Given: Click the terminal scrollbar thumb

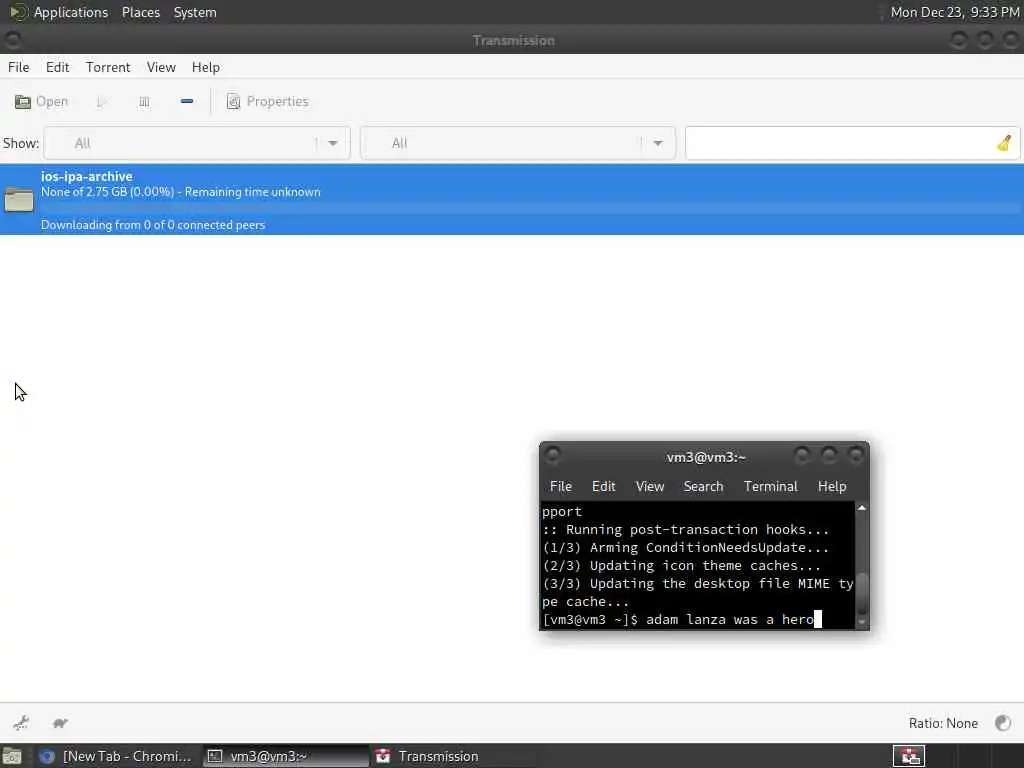Looking at the screenshot, I should pos(862,593).
